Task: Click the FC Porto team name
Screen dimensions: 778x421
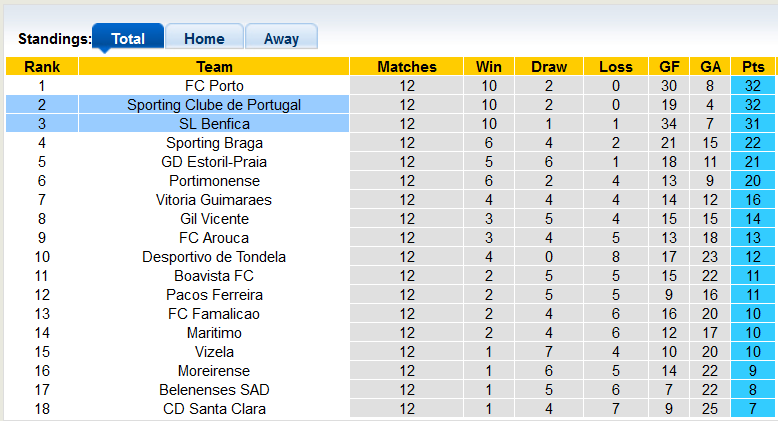Action: 214,86
